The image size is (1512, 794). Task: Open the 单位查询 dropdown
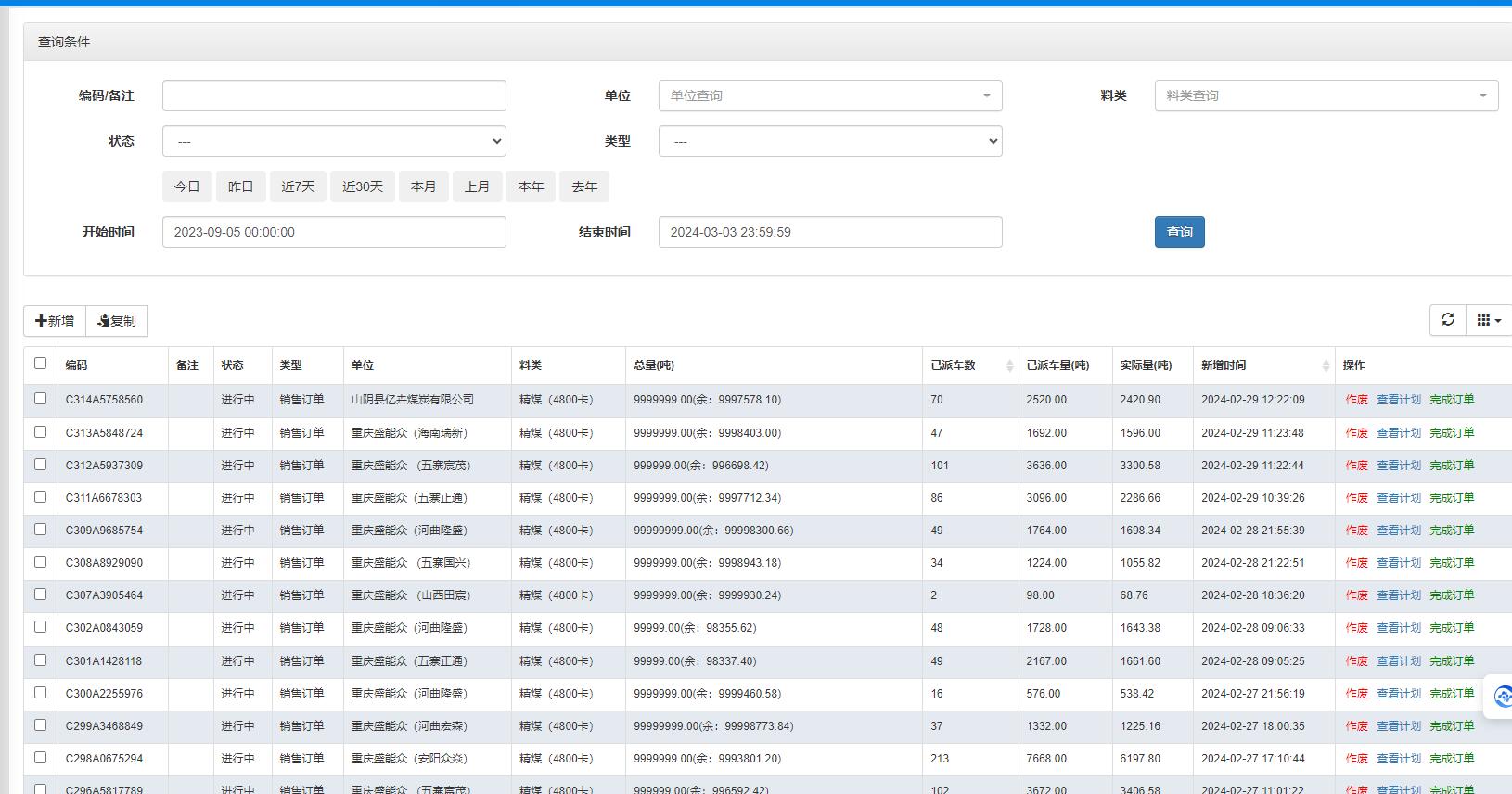tap(830, 96)
